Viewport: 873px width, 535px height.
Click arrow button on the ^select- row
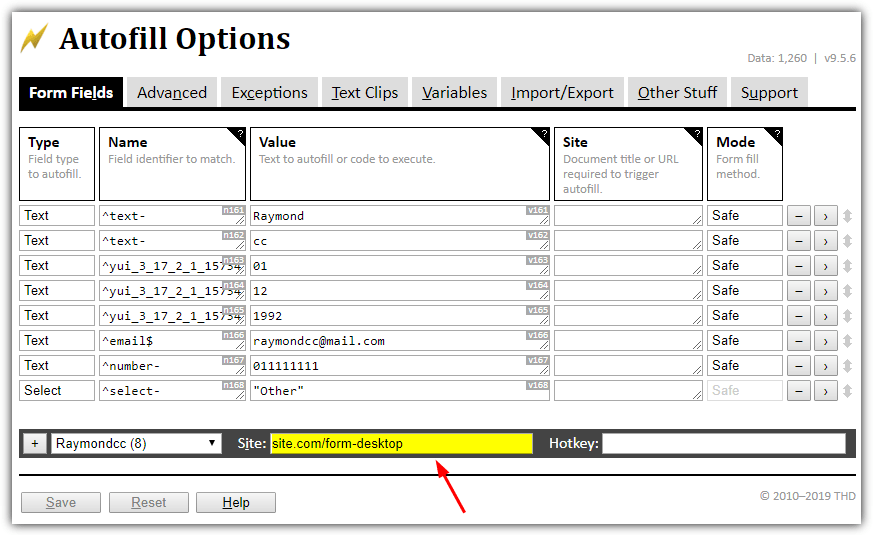click(826, 391)
